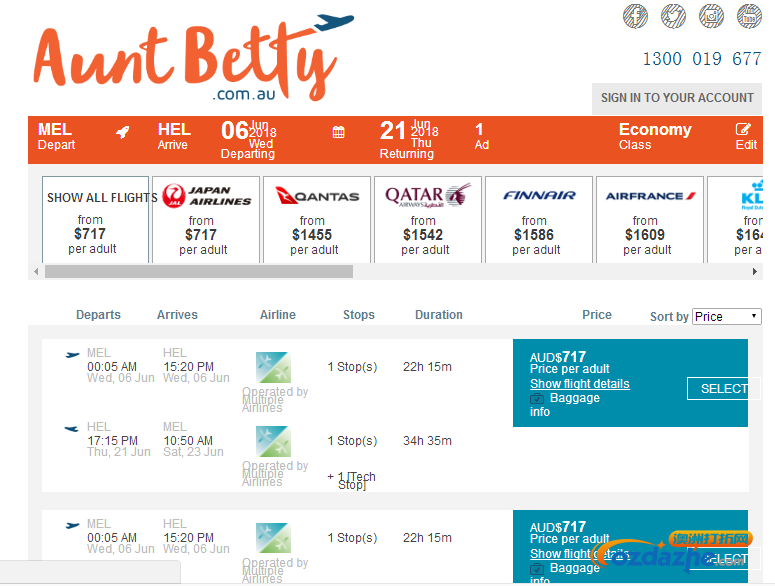Click the calendar icon between dates

click(339, 132)
